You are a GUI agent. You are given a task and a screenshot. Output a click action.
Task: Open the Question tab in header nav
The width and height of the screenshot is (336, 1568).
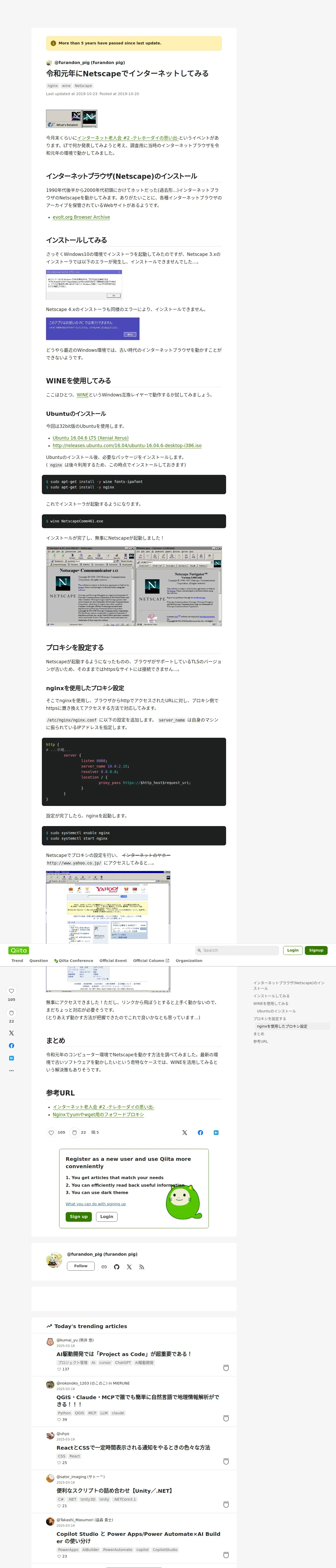point(38,960)
